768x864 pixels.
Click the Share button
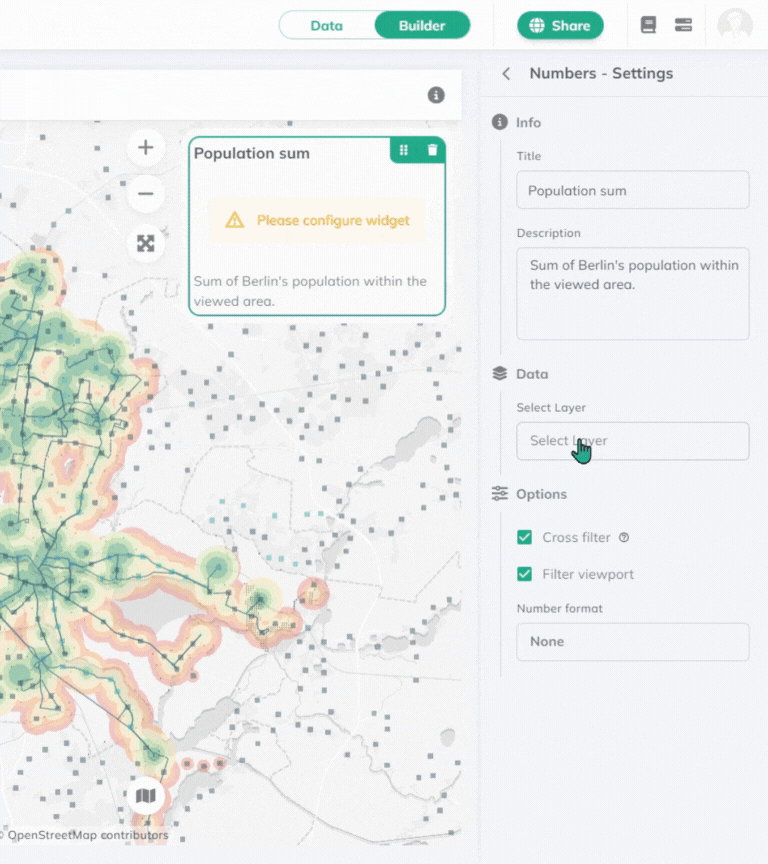click(x=560, y=25)
